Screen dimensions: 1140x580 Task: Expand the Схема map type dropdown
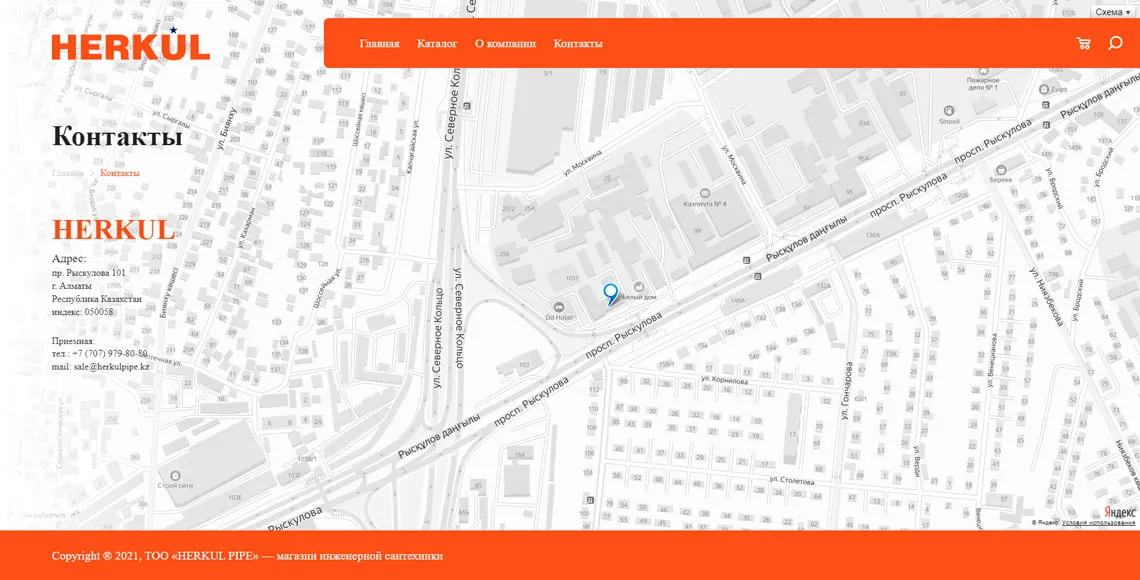tap(1114, 12)
